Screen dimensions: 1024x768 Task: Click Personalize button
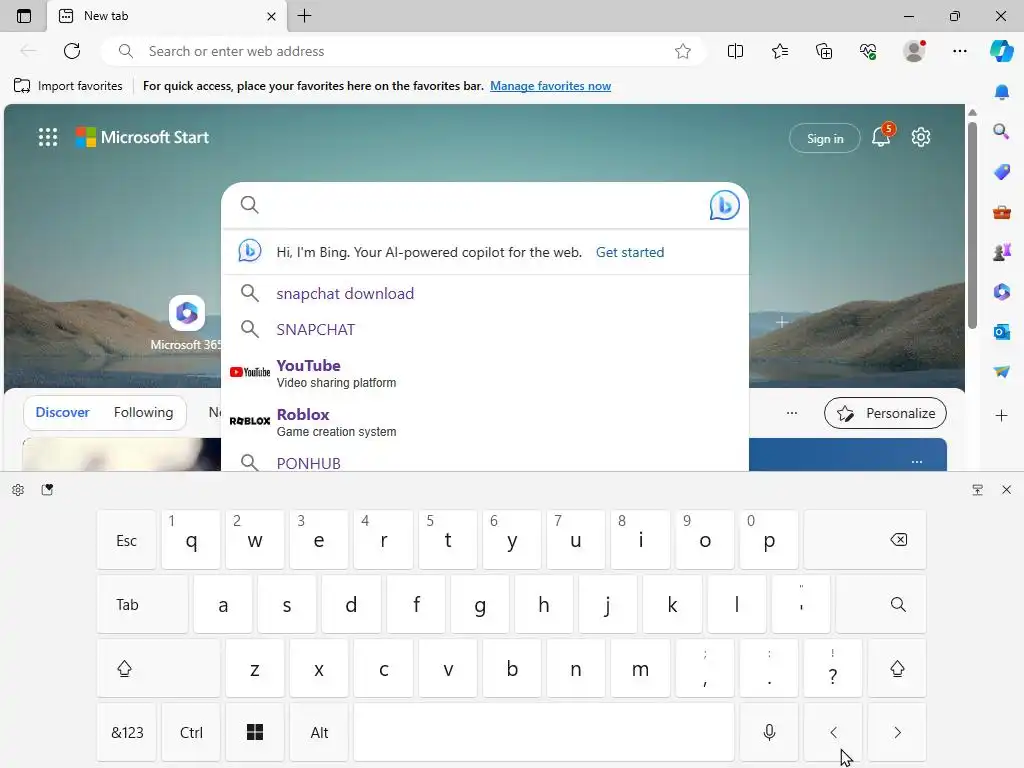[x=885, y=413]
